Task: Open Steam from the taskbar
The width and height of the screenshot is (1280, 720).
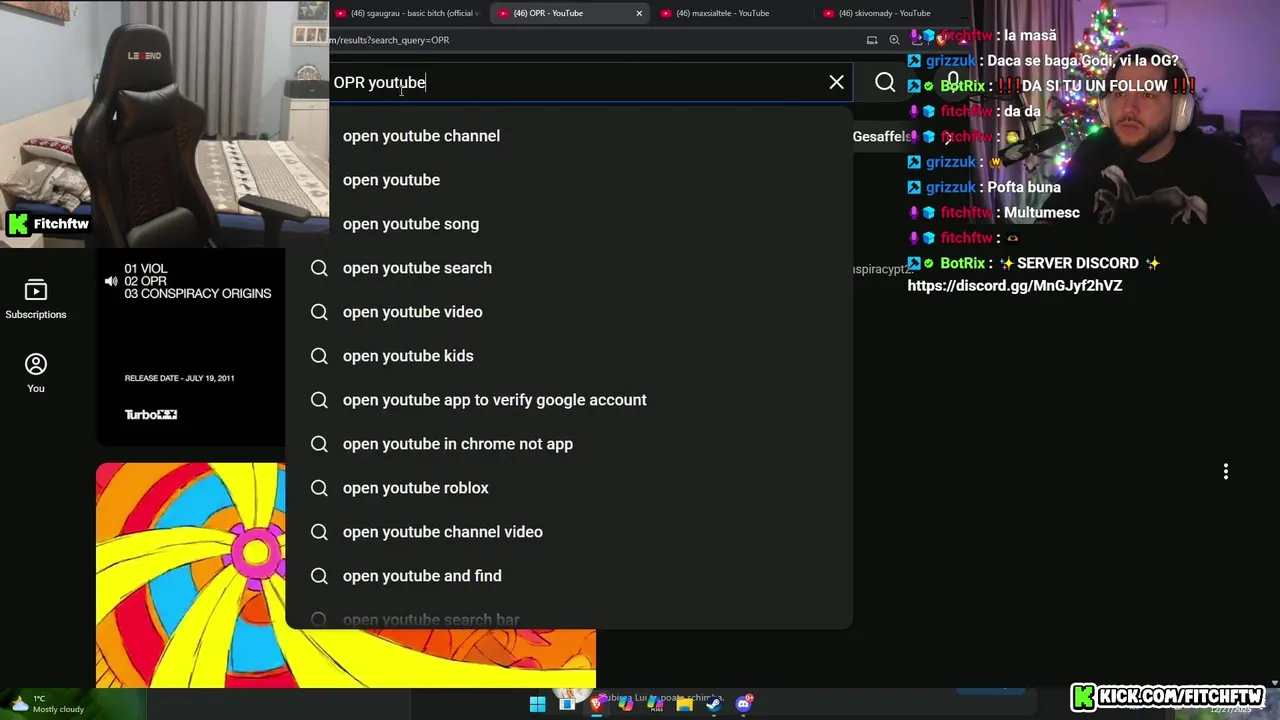Action: 713,704
